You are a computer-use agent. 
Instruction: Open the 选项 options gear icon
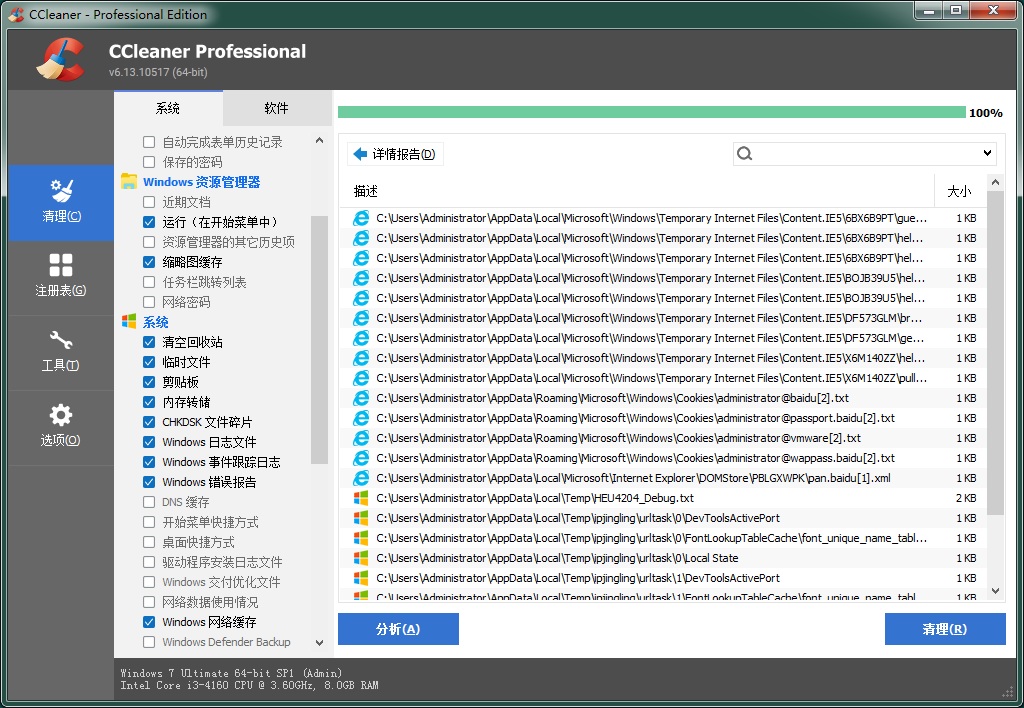pos(61,415)
